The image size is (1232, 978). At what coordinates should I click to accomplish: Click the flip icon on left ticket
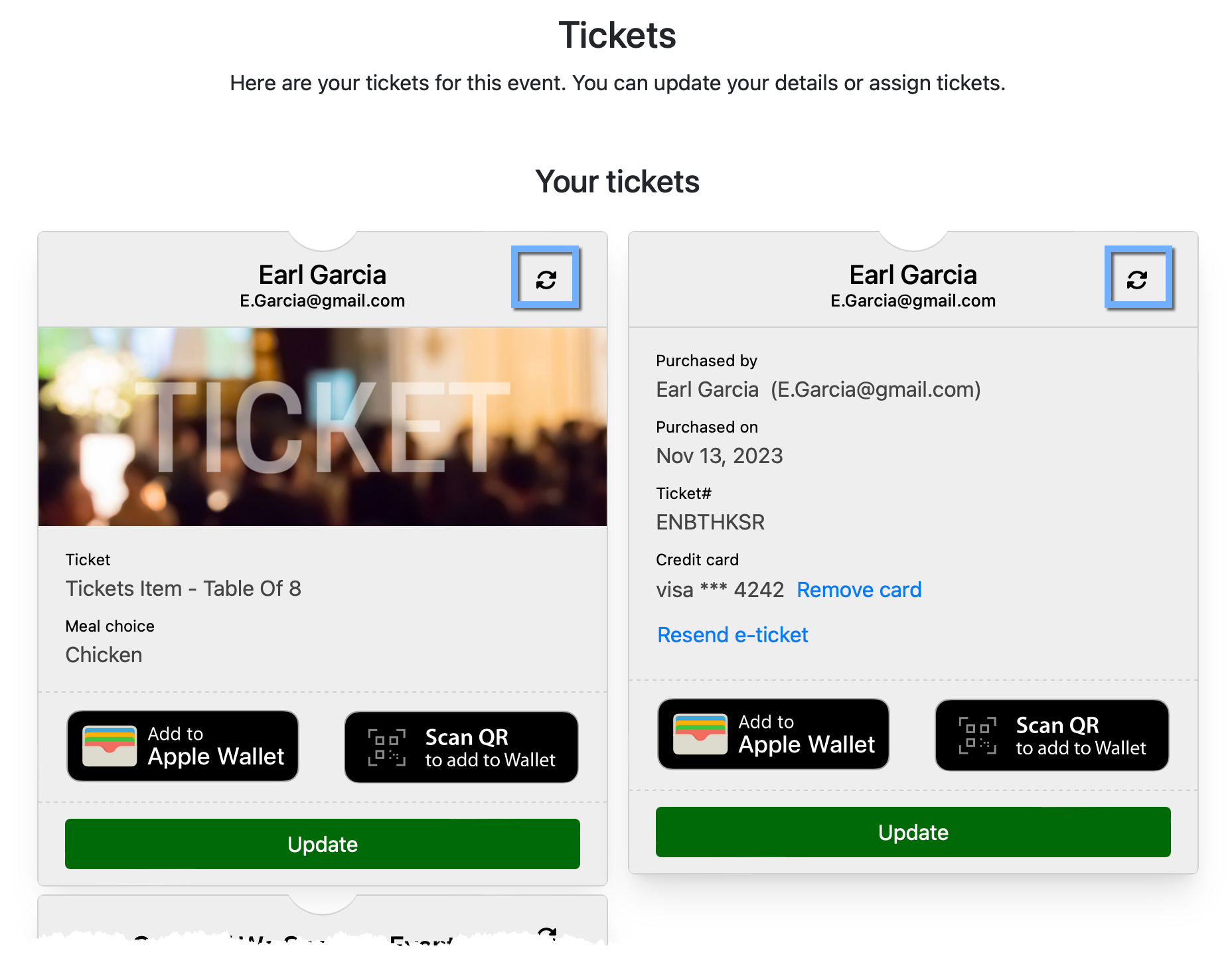(546, 279)
